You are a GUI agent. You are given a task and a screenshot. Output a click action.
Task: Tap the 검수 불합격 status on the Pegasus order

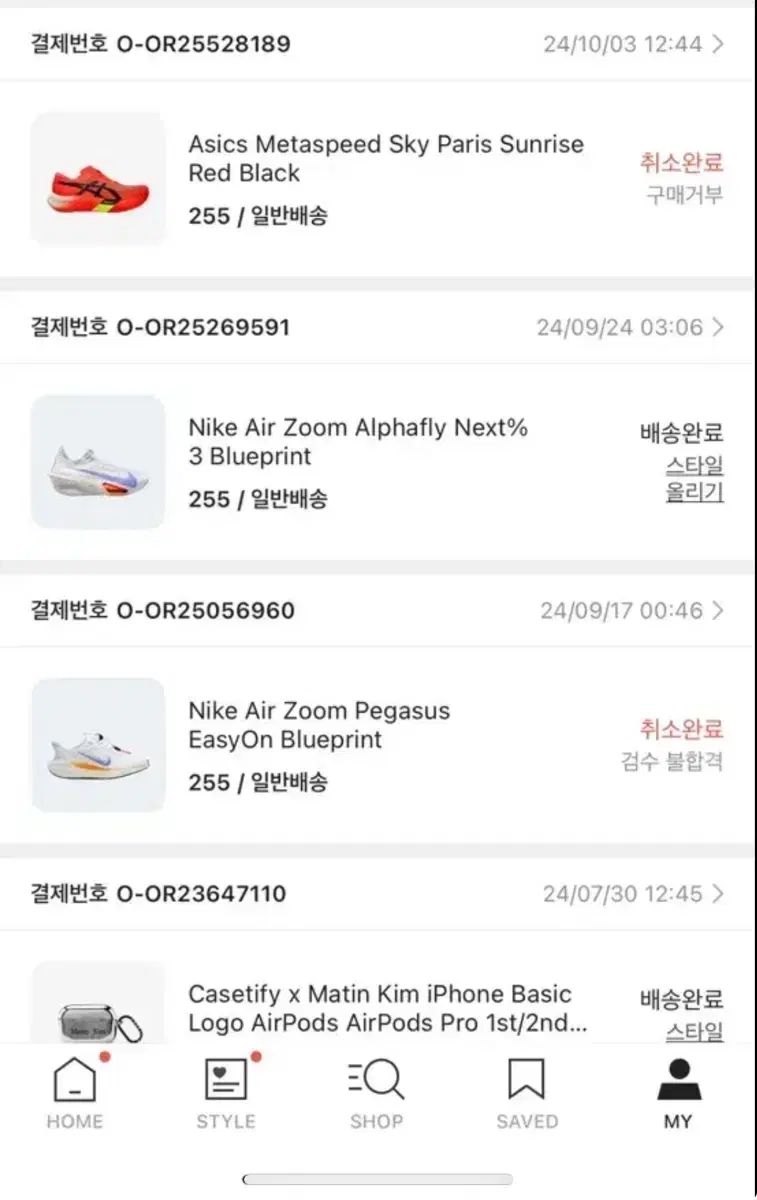(x=671, y=762)
